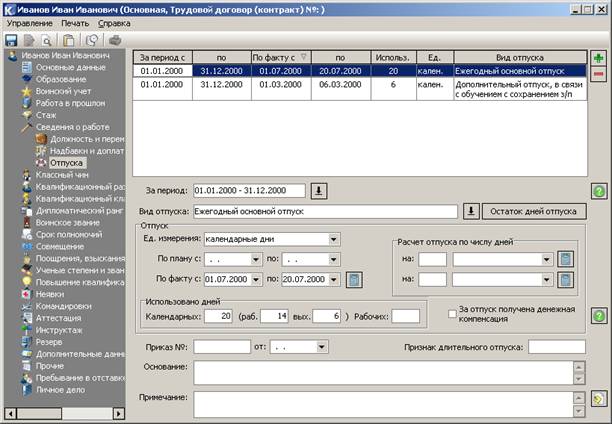The height and width of the screenshot is (424, 612).
Task: Click selection button beside Вид отпуска field
Action: (471, 212)
